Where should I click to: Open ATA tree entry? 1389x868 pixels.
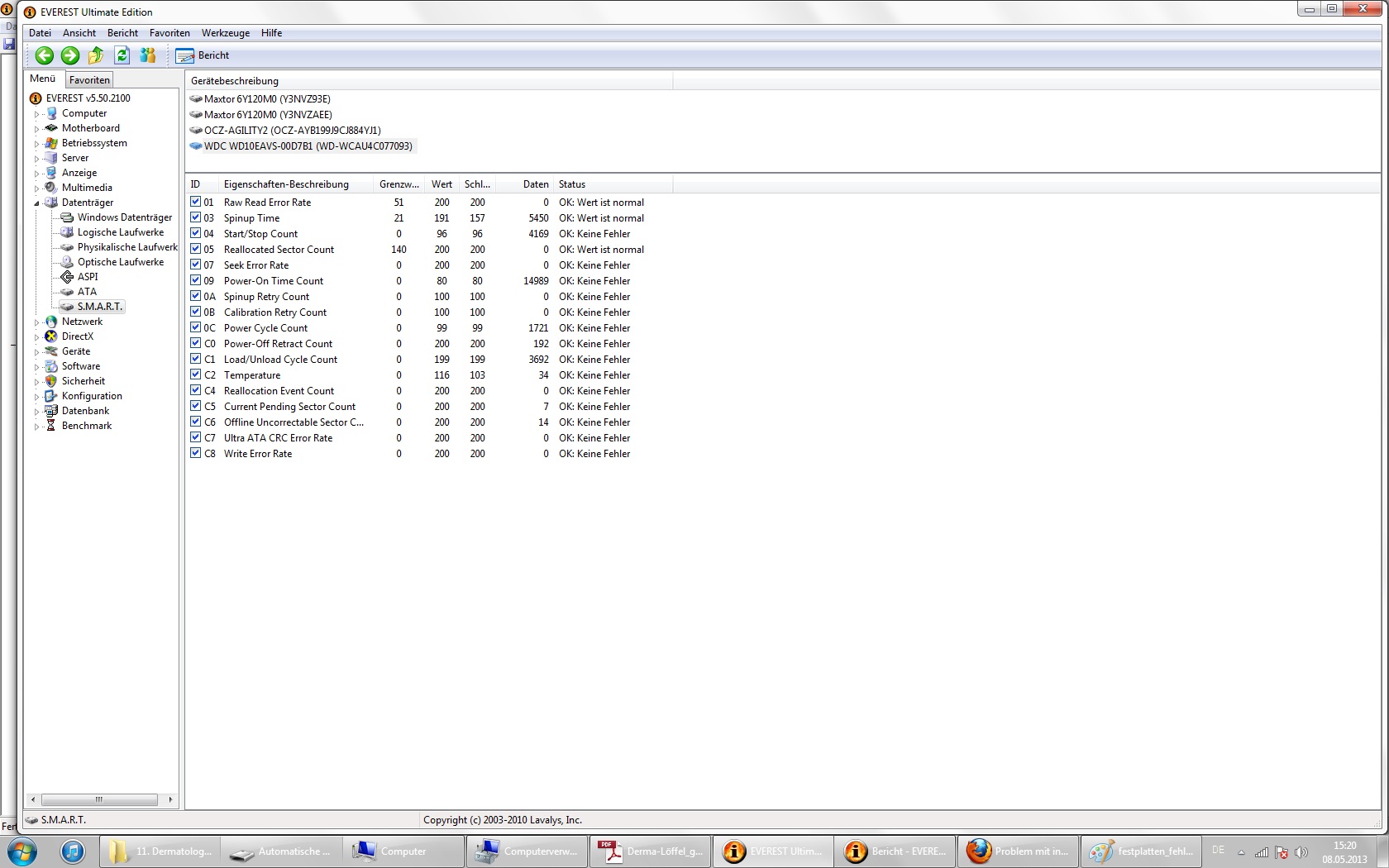coord(87,292)
